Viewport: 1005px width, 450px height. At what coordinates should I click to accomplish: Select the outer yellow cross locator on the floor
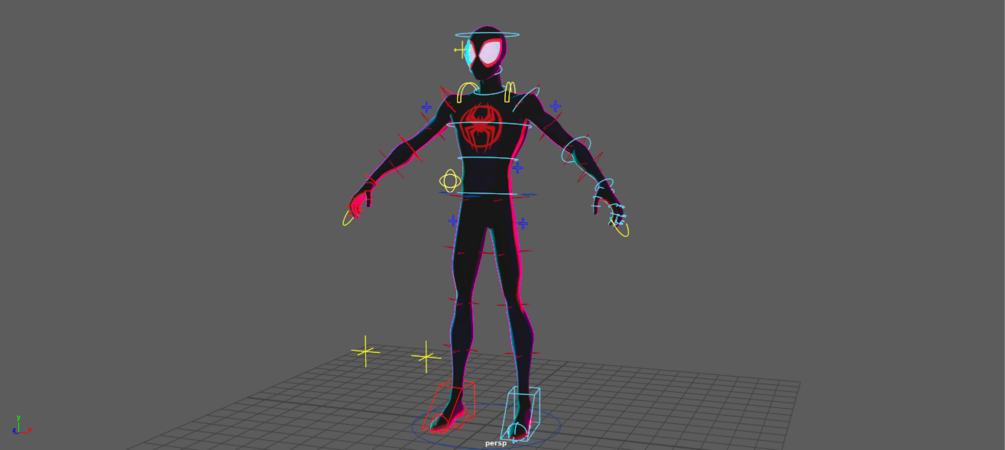coord(365,351)
